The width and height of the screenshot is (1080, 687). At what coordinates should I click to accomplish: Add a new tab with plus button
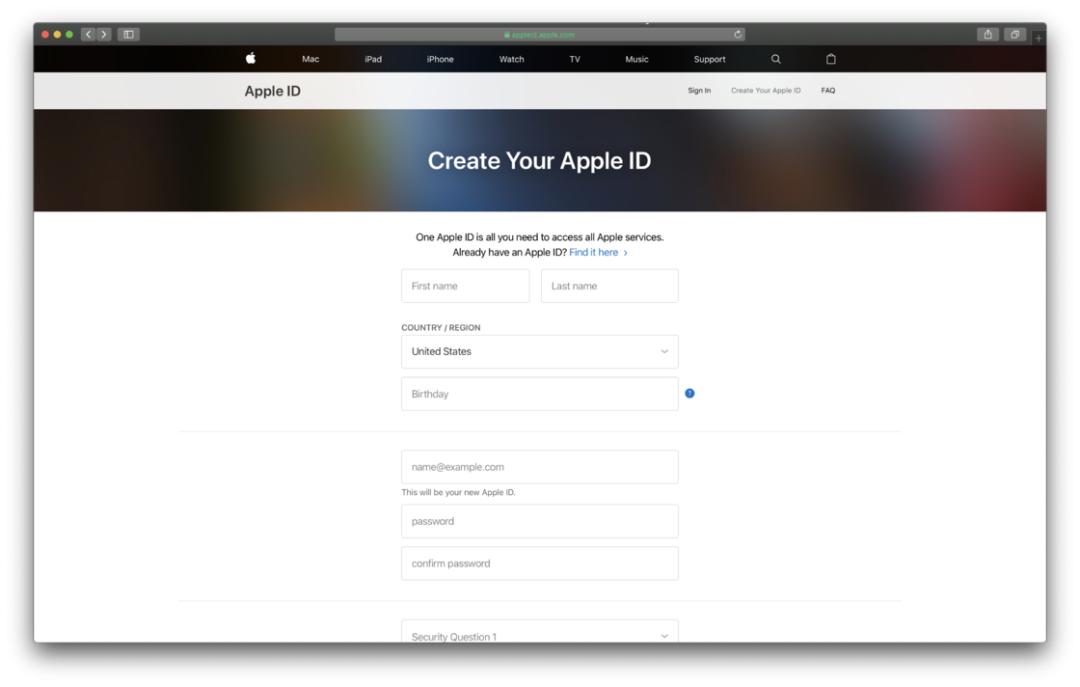pos(1038,38)
